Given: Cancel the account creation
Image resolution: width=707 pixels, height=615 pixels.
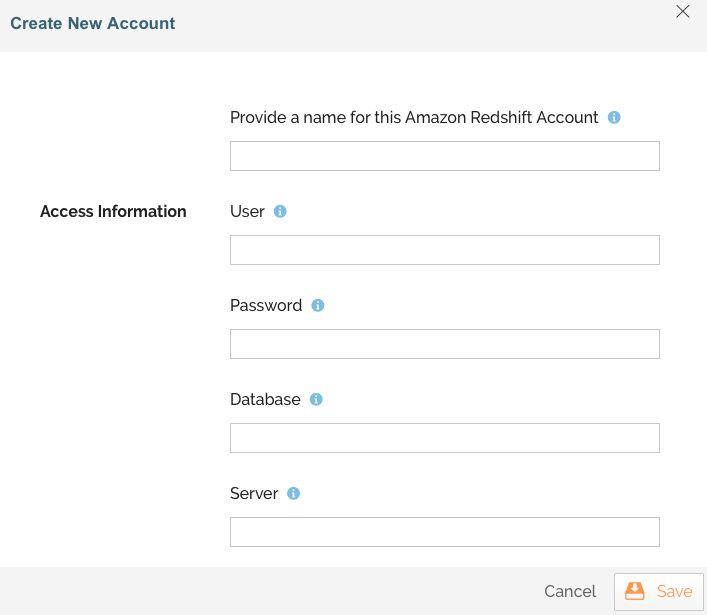Looking at the screenshot, I should [570, 591].
